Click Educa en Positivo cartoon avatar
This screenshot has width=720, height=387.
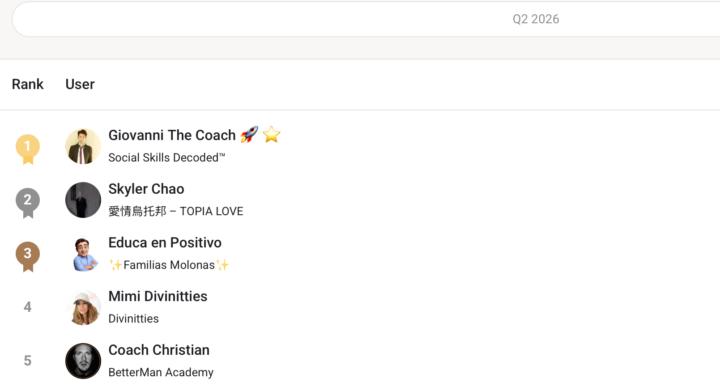(x=83, y=254)
